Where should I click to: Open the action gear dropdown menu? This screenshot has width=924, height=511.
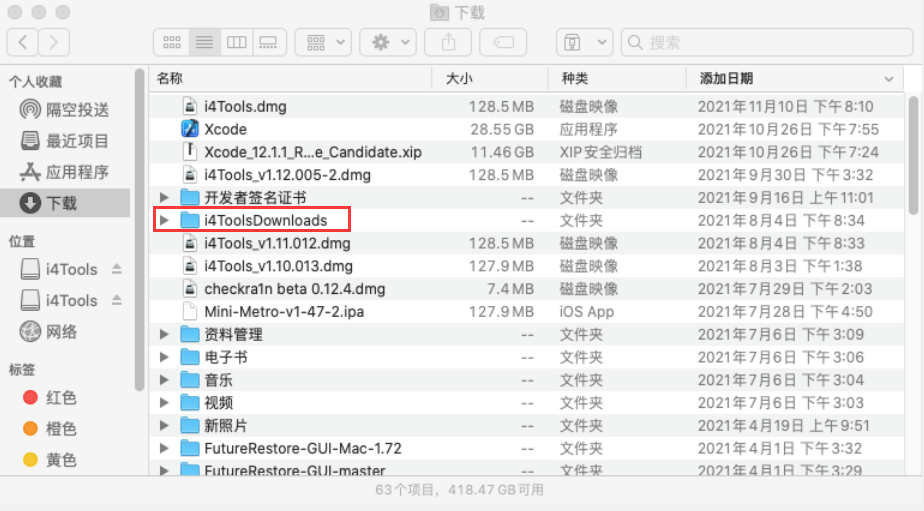[388, 42]
